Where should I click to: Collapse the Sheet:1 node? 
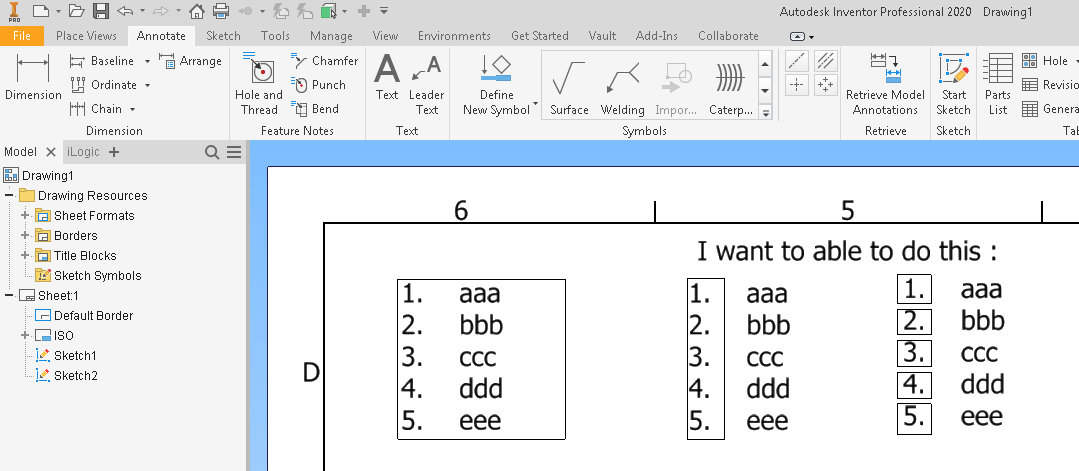(x=9, y=295)
